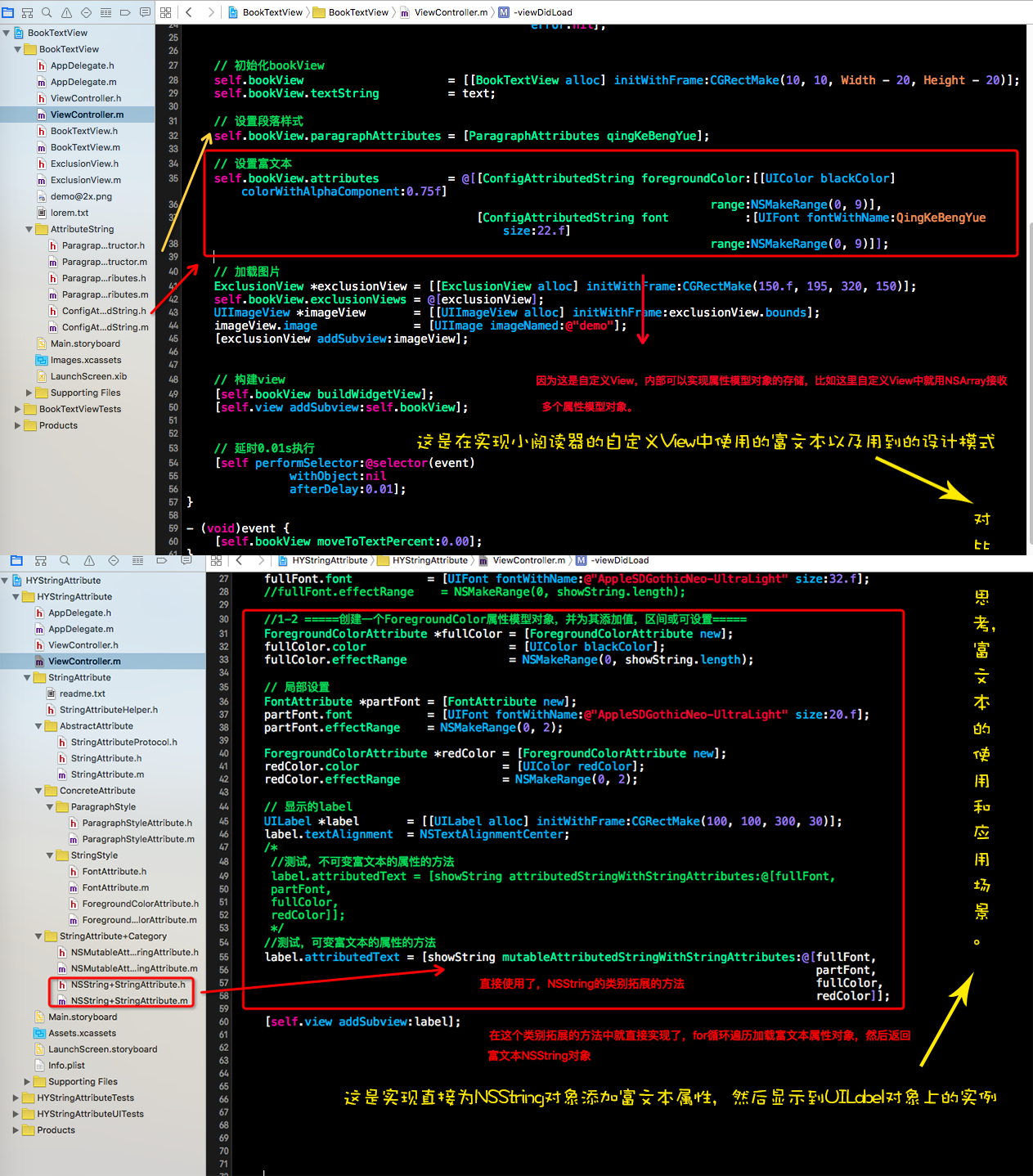The width and height of the screenshot is (1033, 1176).
Task: Select the NSString+StringAttribute.h file
Action: point(128,985)
